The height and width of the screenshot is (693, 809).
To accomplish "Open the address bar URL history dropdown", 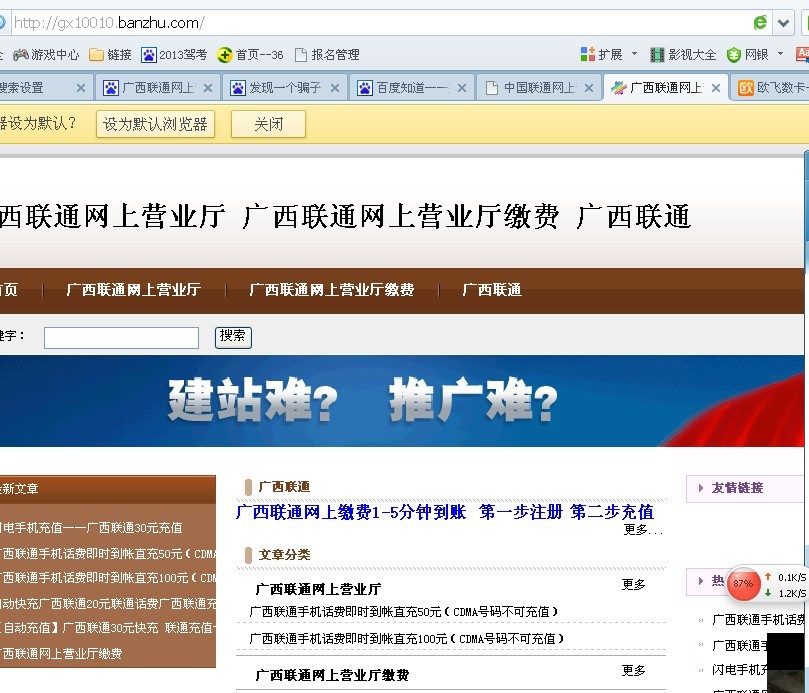I will tap(781, 21).
